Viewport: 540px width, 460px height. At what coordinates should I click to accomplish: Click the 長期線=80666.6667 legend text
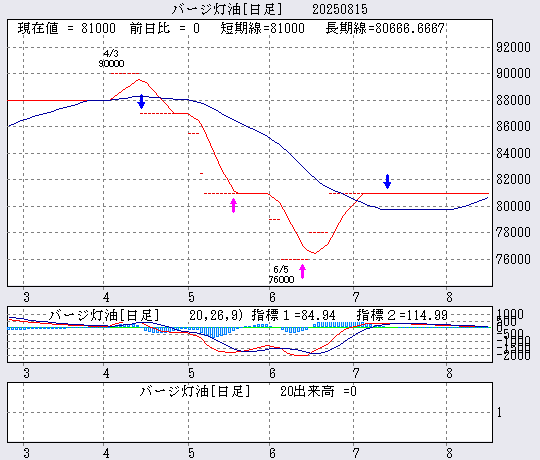pyautogui.click(x=385, y=28)
